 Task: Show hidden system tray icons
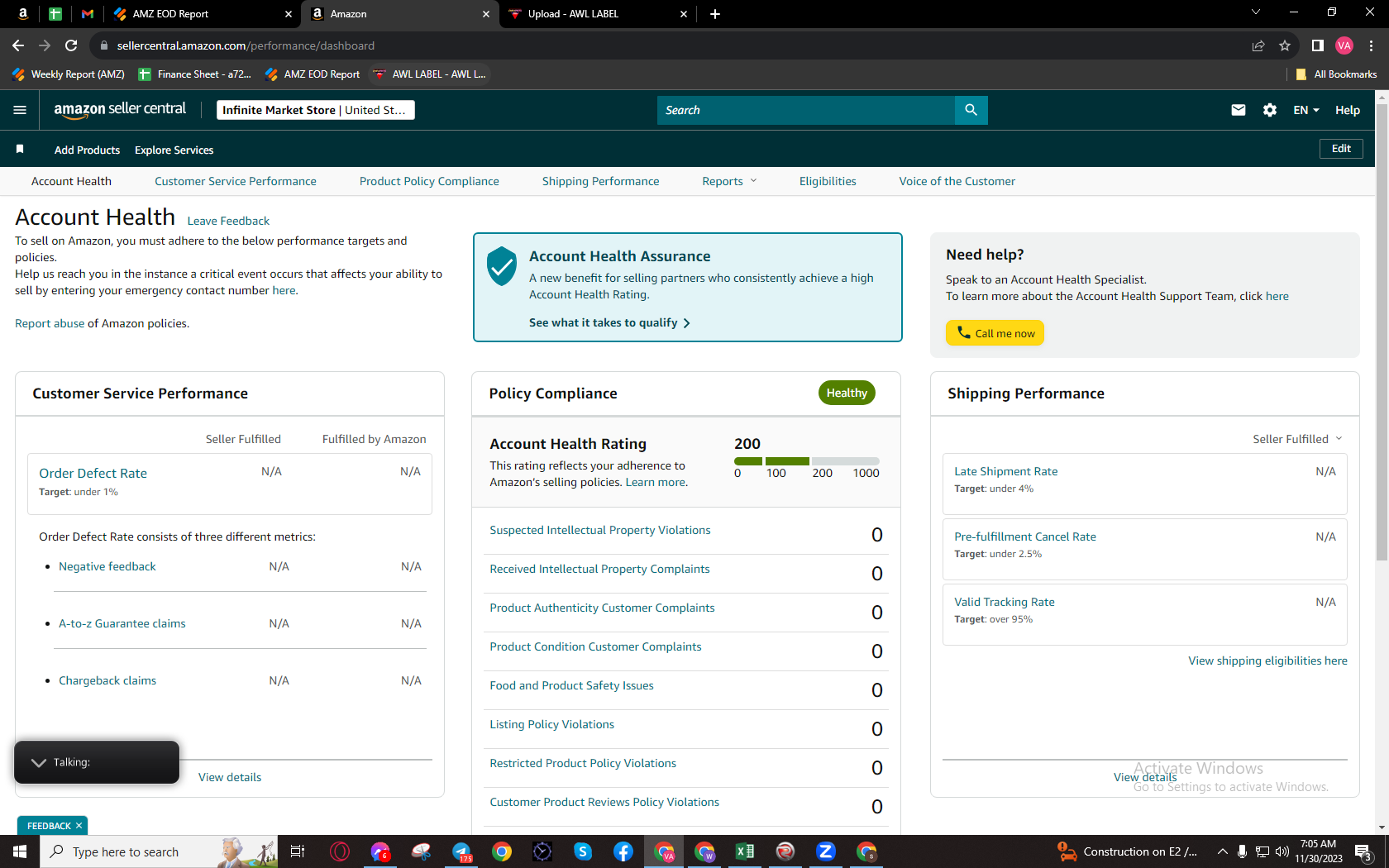click(x=1222, y=851)
